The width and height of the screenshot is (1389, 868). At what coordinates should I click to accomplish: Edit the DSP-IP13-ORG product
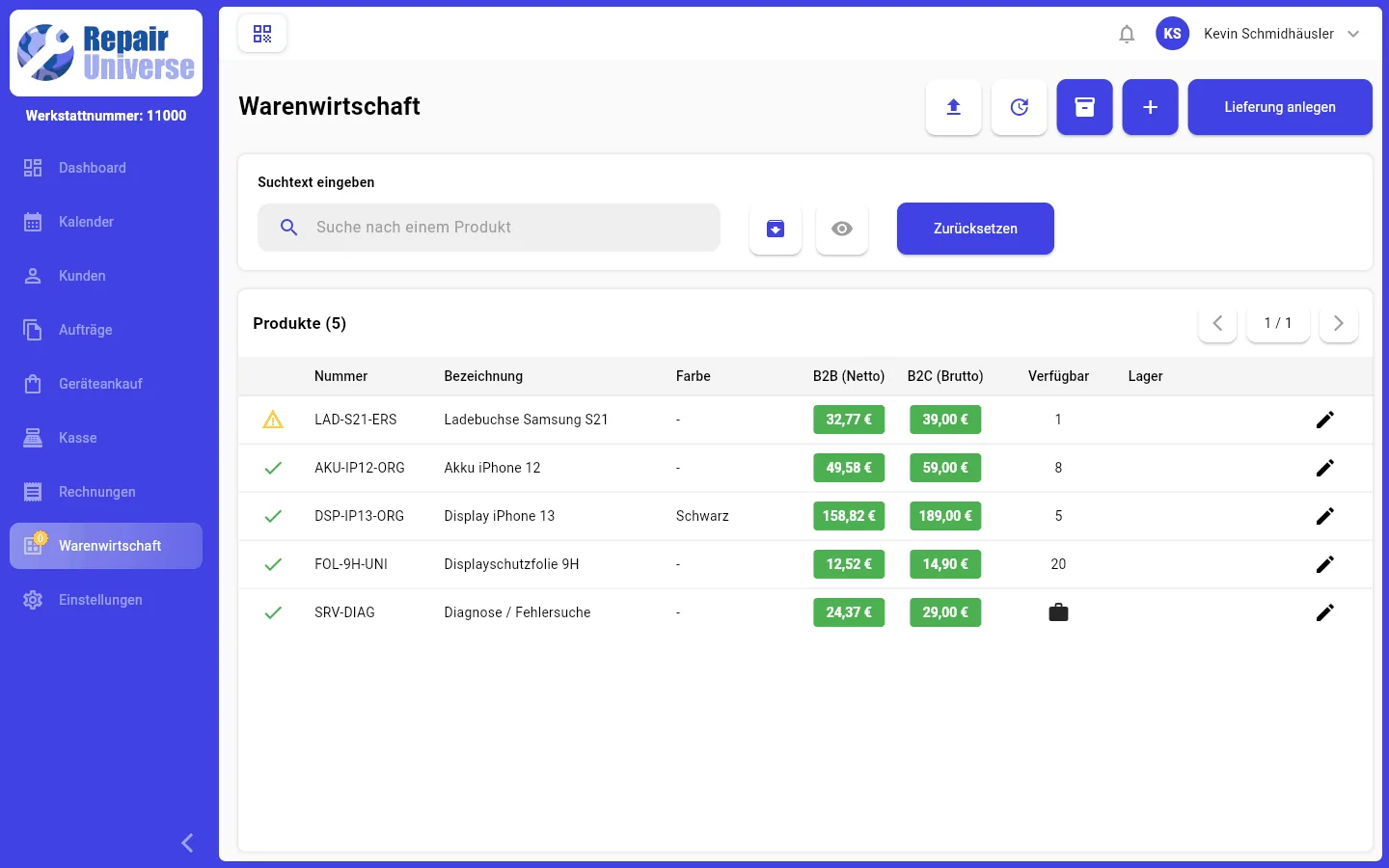pos(1325,516)
